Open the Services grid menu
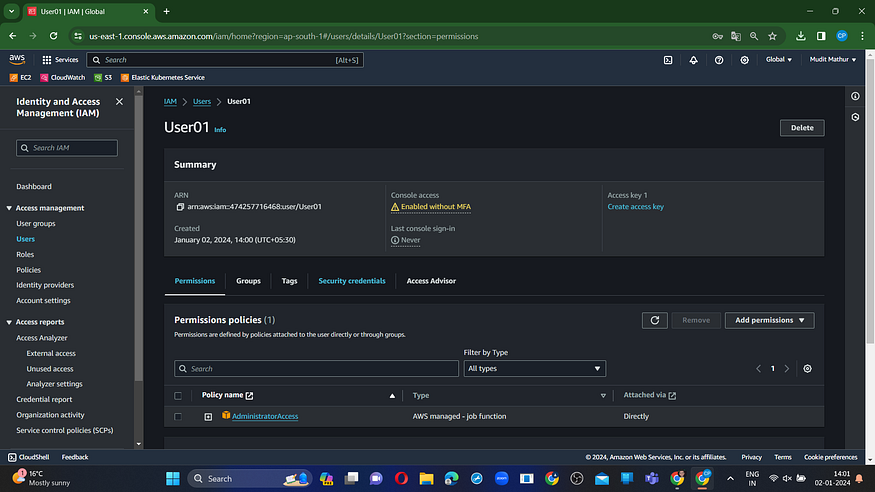 (60, 60)
